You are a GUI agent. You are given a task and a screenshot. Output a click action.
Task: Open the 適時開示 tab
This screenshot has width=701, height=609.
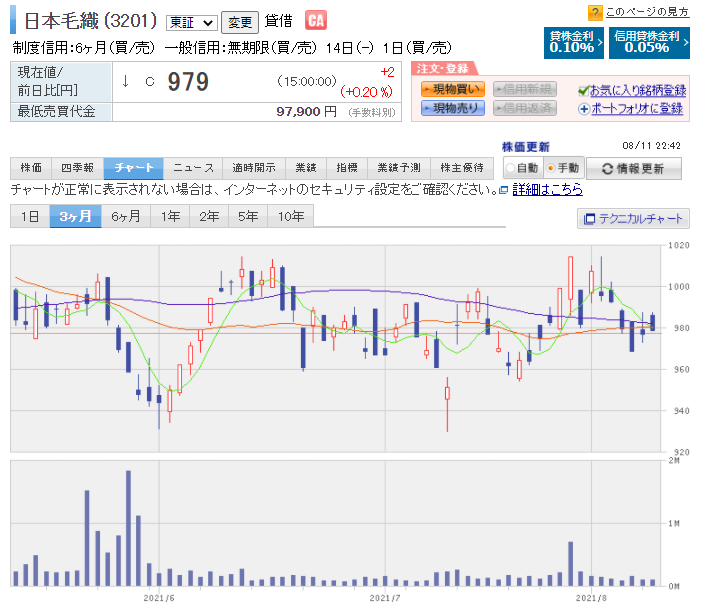point(253,168)
